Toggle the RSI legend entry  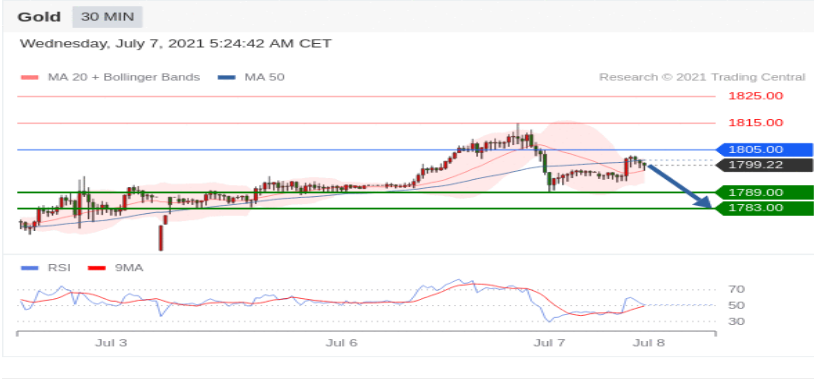pyautogui.click(x=46, y=268)
